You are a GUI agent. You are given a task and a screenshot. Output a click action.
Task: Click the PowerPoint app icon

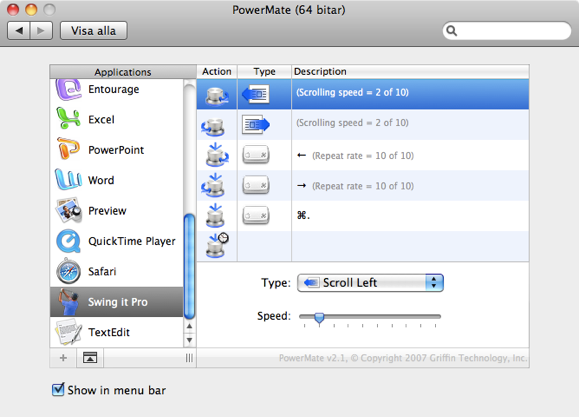pyautogui.click(x=68, y=148)
